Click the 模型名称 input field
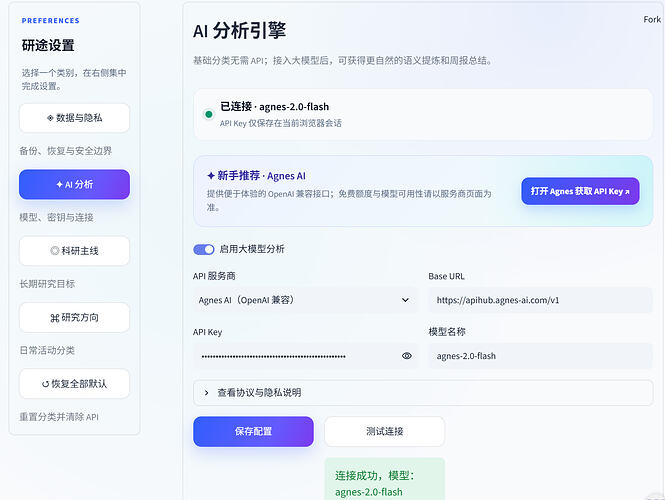 pos(540,356)
